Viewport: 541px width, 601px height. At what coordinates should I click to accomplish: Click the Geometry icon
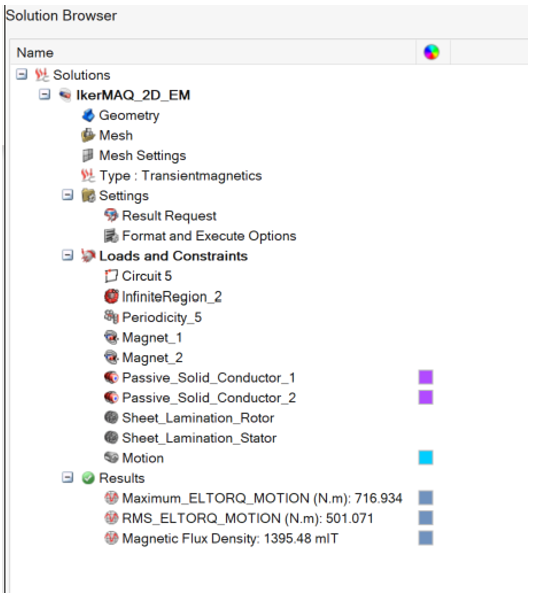[88, 115]
